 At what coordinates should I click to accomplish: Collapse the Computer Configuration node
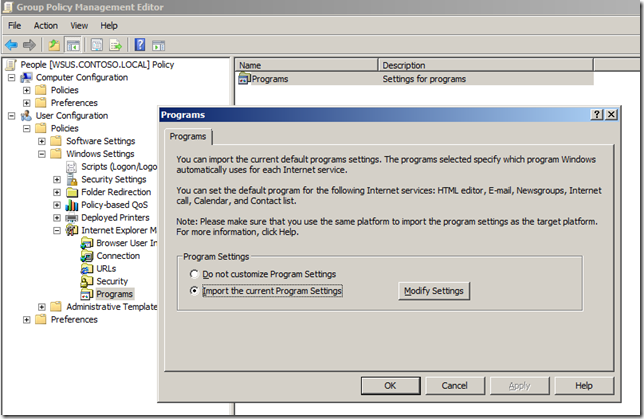coord(12,78)
